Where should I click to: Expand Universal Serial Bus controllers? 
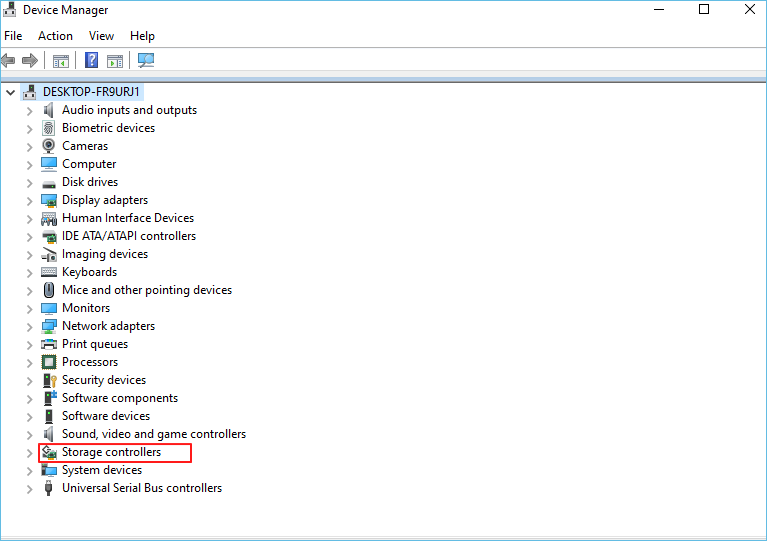(29, 489)
